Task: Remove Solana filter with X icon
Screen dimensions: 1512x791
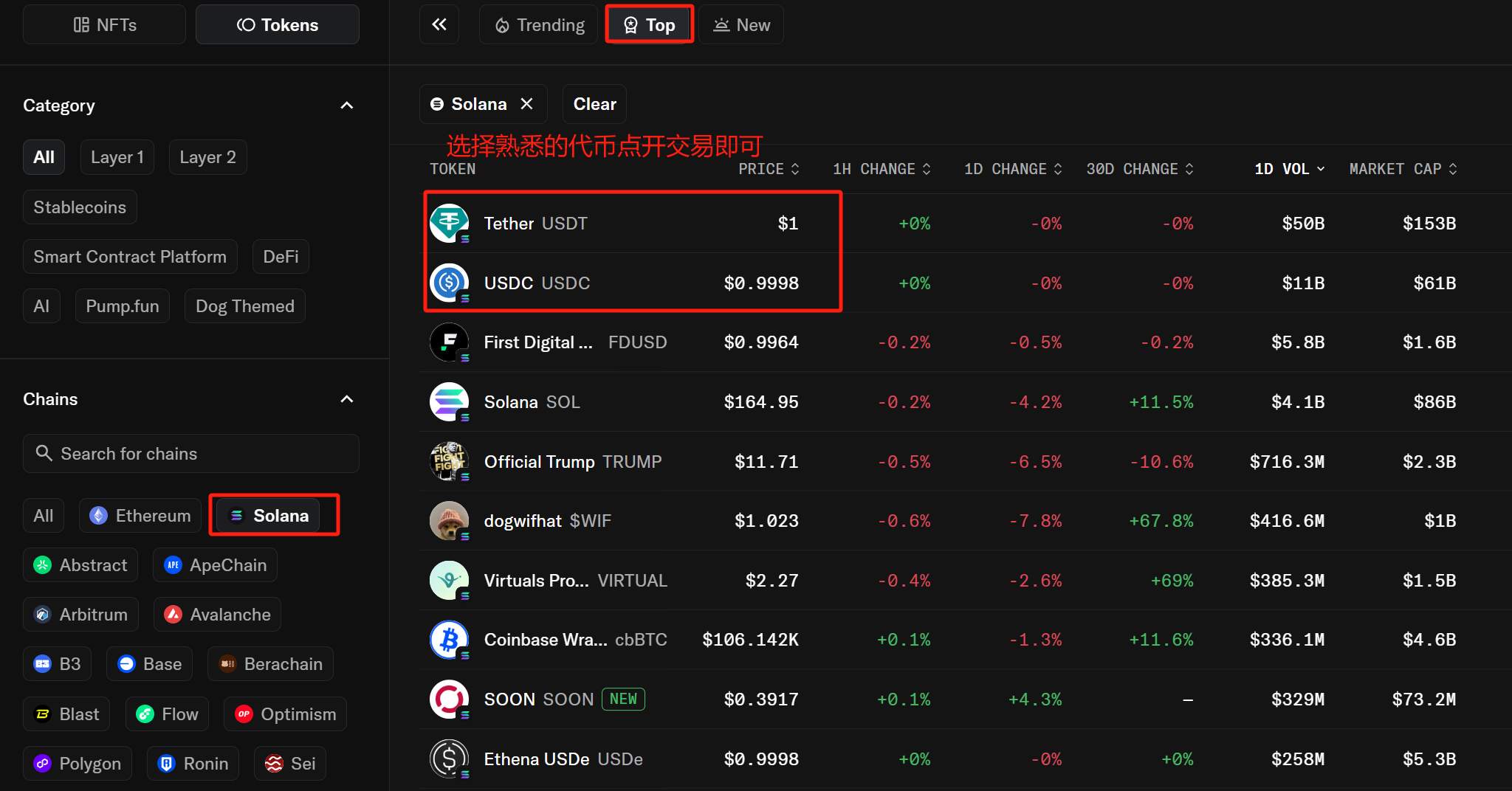Action: click(x=526, y=104)
